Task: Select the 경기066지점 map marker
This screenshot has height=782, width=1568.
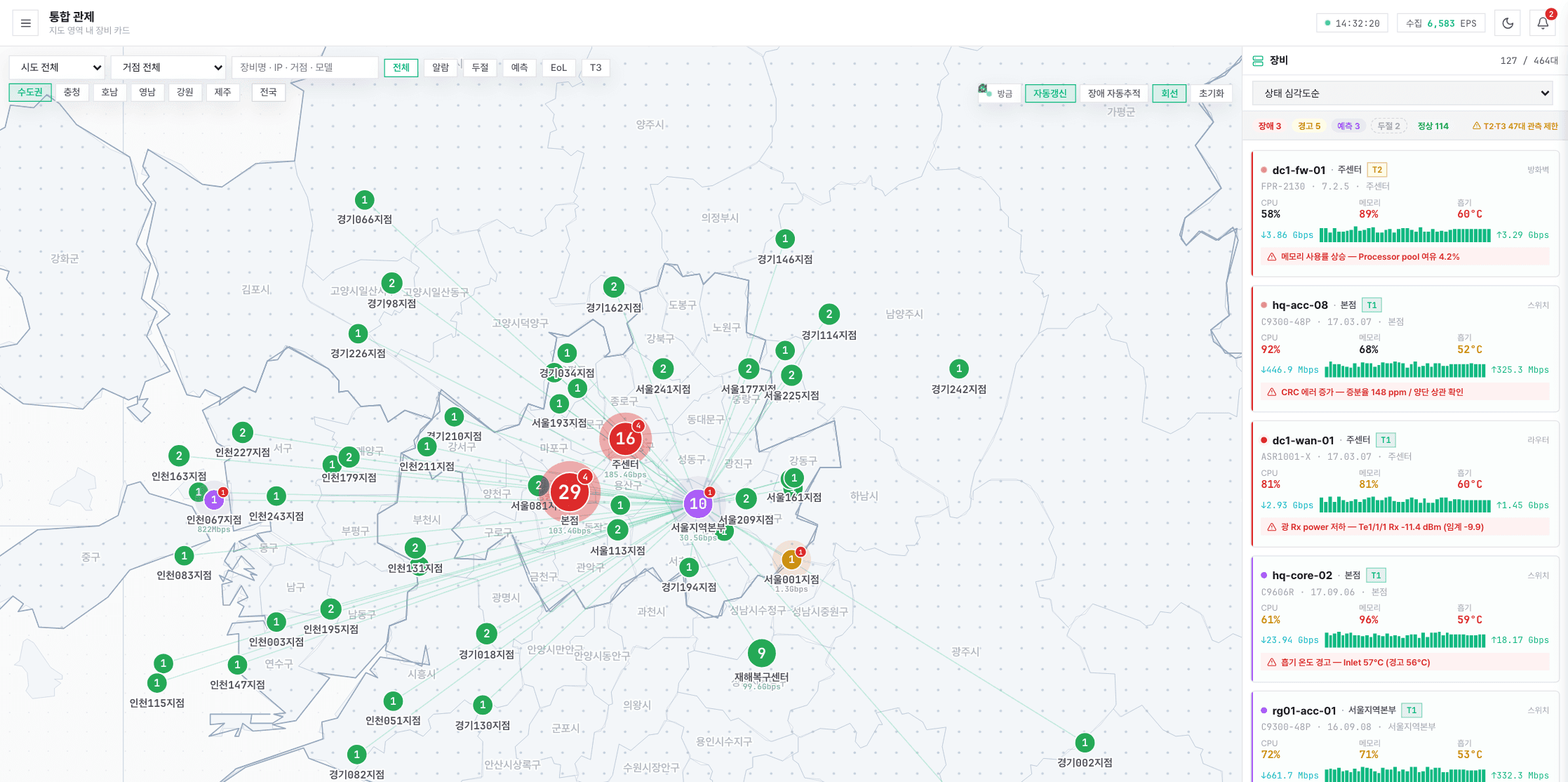Action: 364,200
